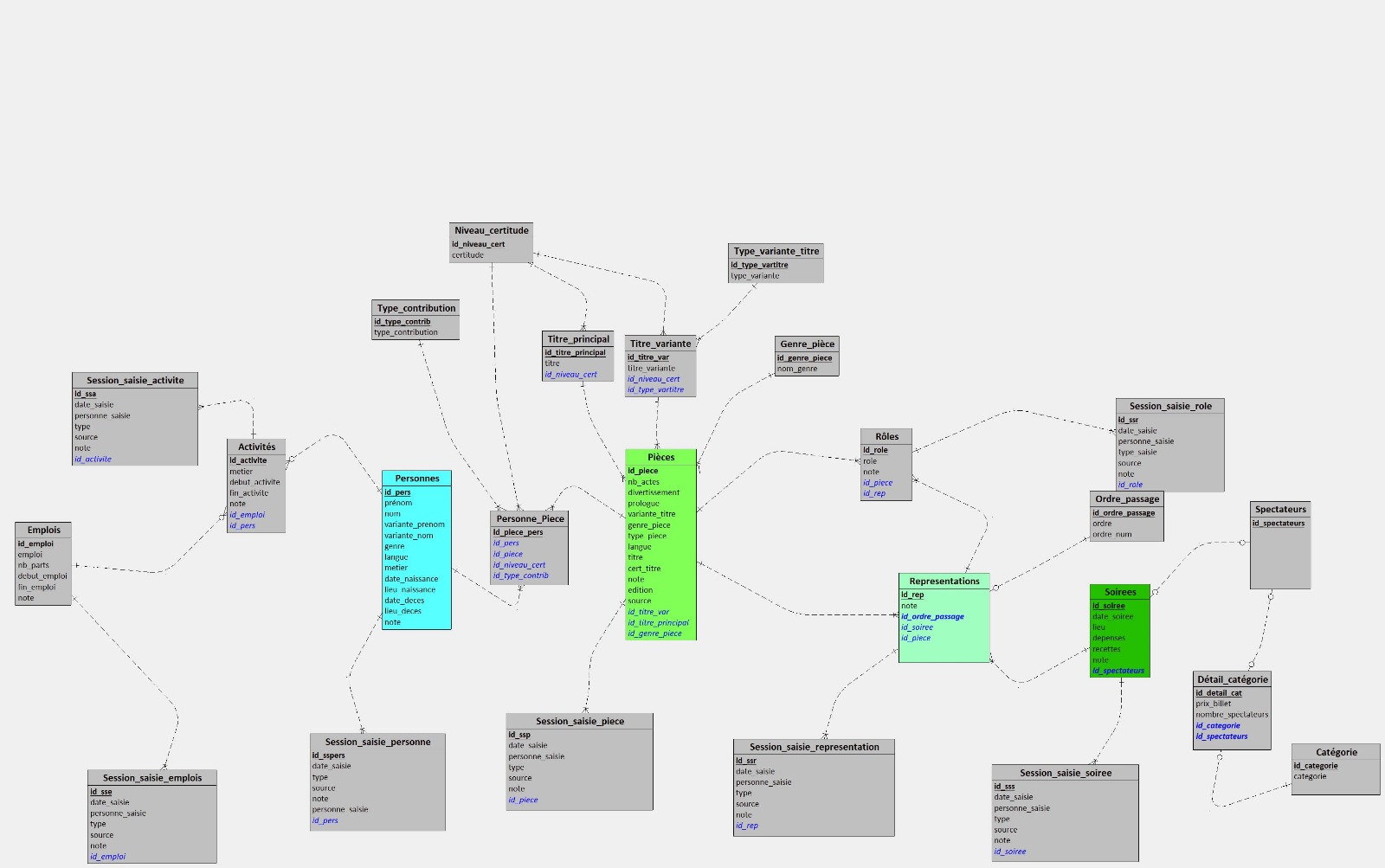Click the Type_variante_titre table header
Image resolution: width=1385 pixels, height=868 pixels.
(776, 252)
